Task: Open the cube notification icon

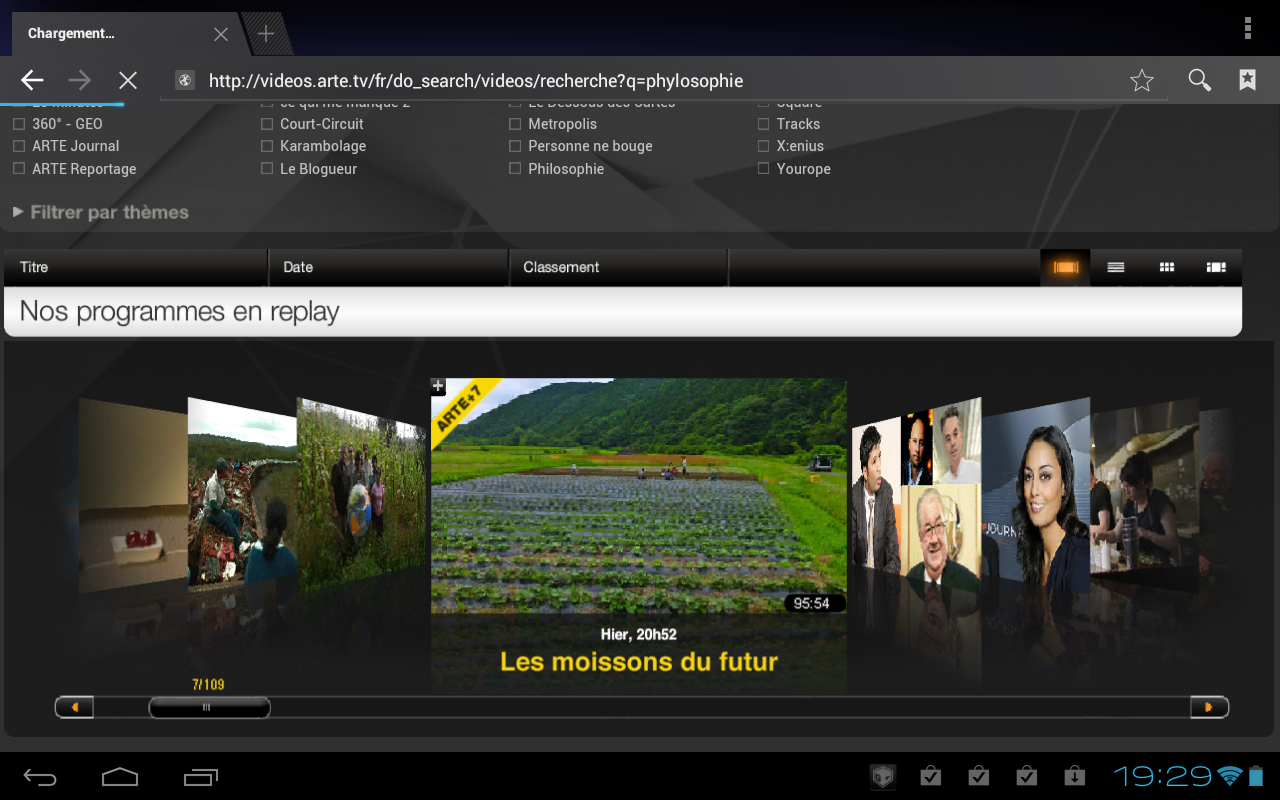Action: (882, 776)
